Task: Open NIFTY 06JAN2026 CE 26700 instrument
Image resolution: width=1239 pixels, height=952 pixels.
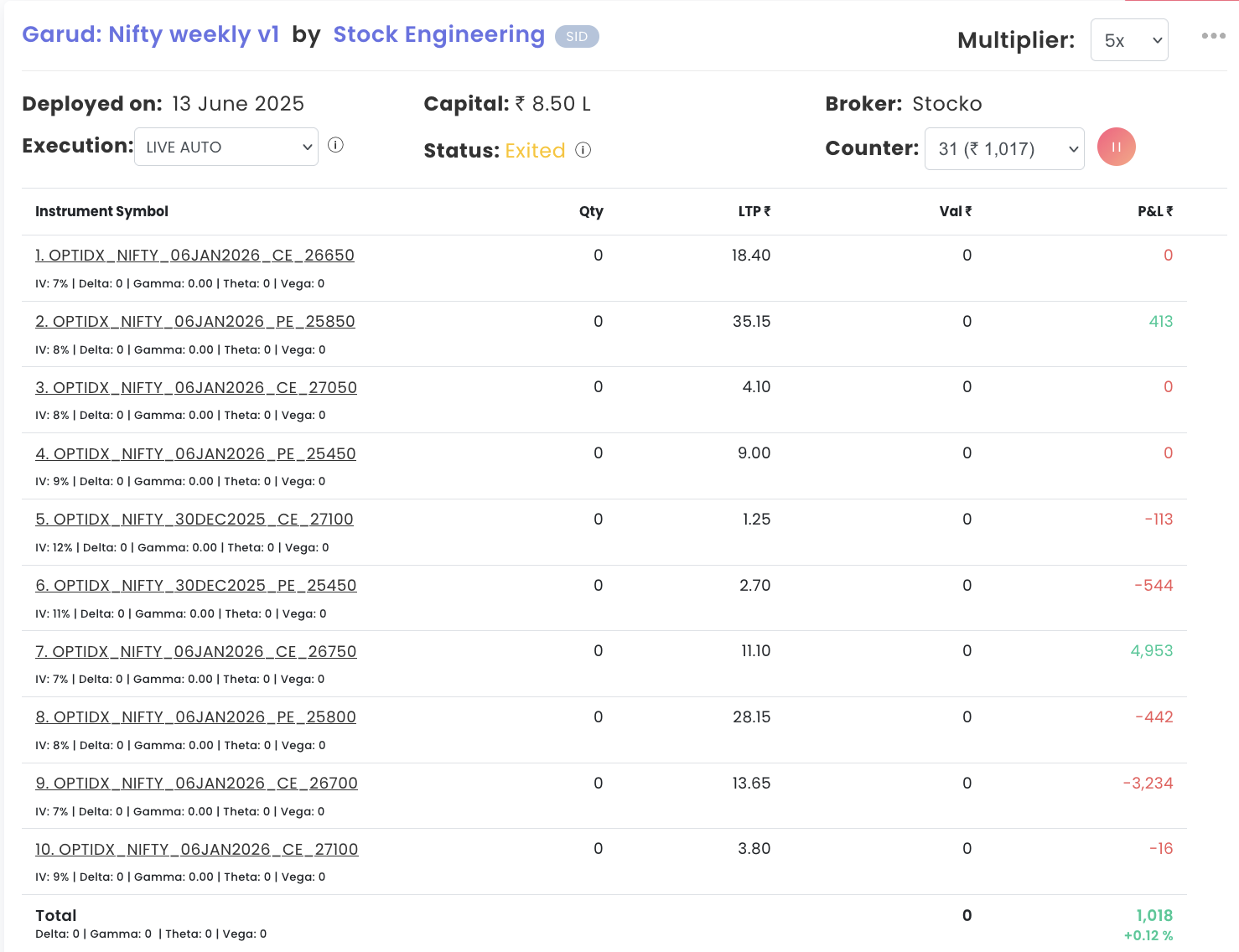Action: 196,784
